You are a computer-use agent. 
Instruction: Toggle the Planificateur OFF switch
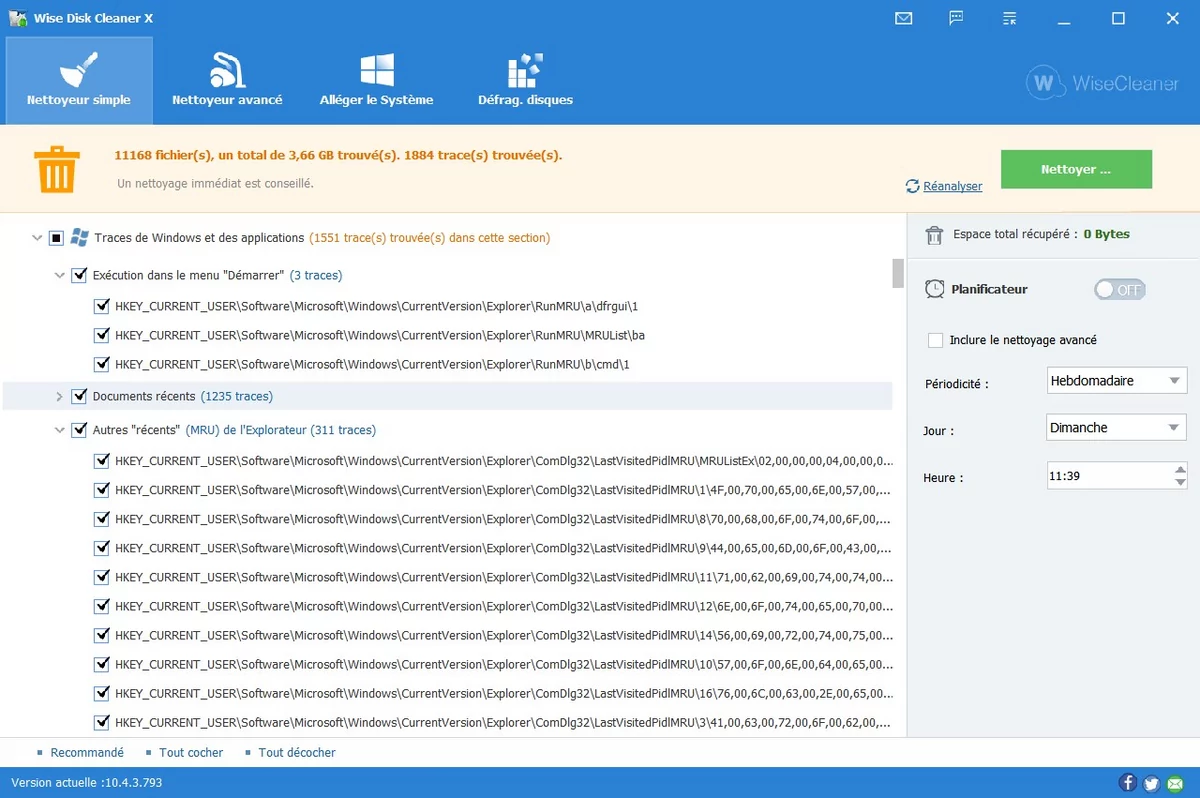tap(1120, 290)
